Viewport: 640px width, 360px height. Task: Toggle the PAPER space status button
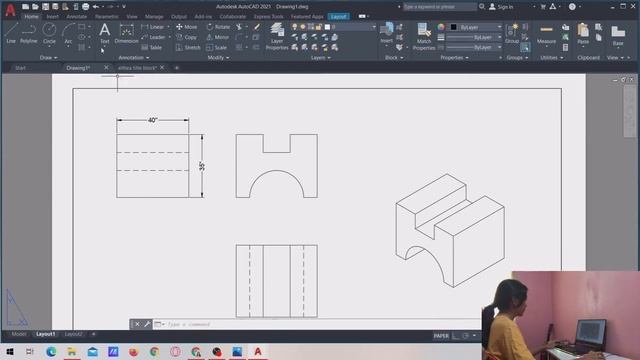pos(441,336)
